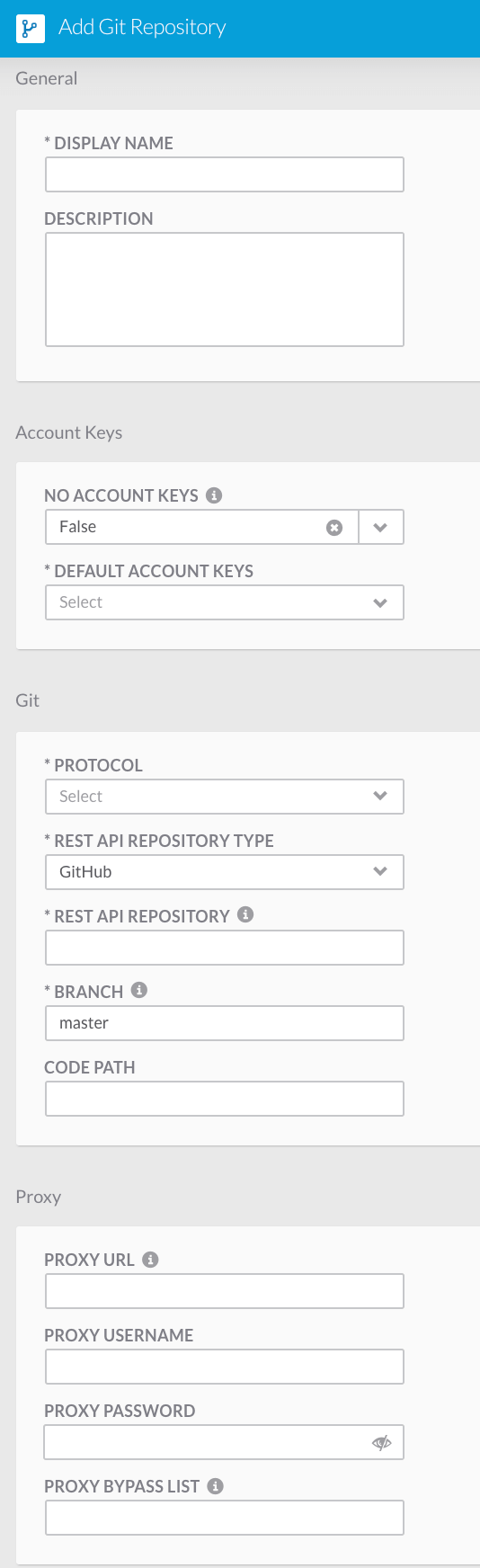Image resolution: width=480 pixels, height=1568 pixels.
Task: Click the Proxy URL input field
Action: (225, 1291)
